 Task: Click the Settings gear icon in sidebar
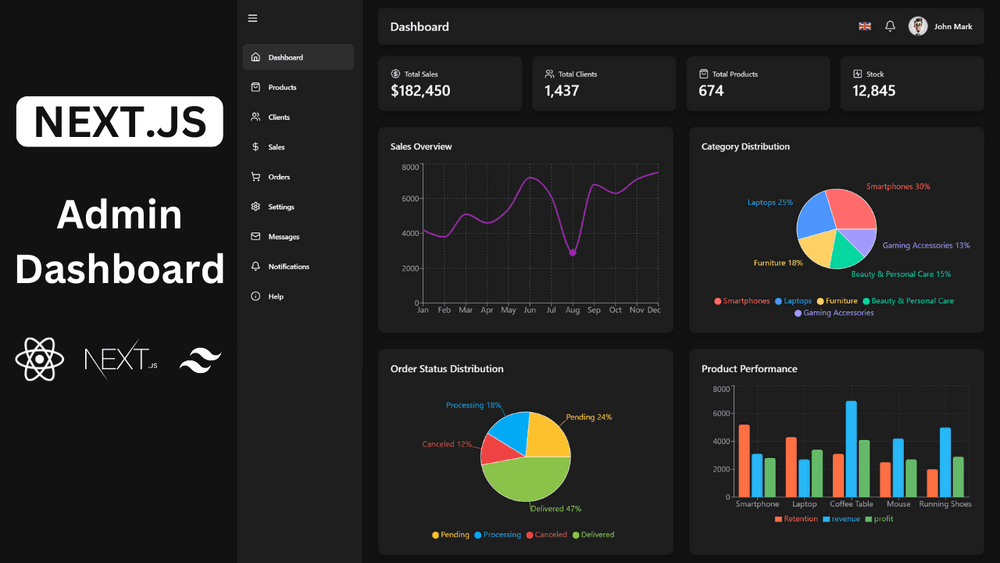pyautogui.click(x=256, y=207)
